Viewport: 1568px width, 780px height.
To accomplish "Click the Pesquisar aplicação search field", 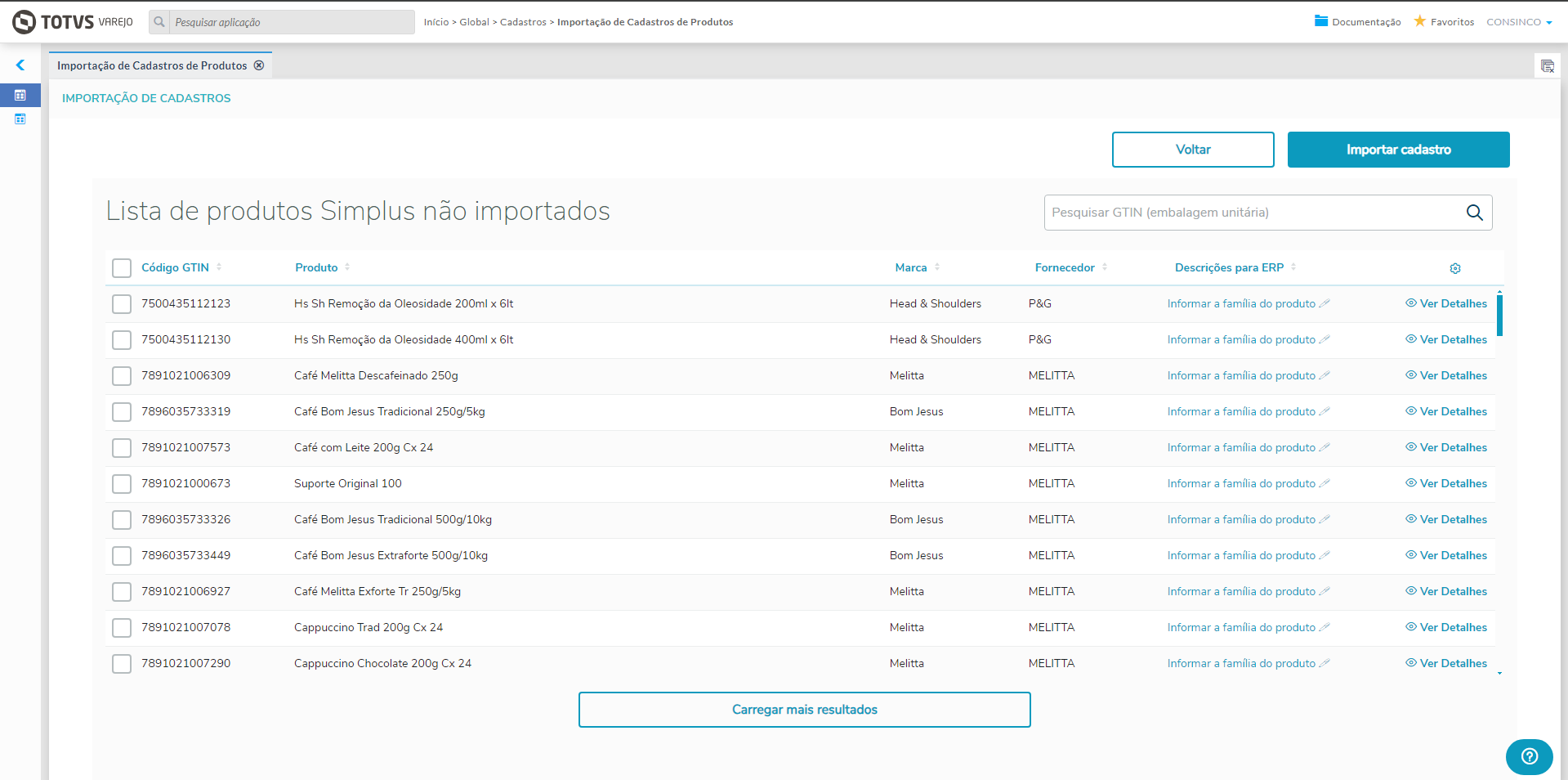I will tap(292, 22).
